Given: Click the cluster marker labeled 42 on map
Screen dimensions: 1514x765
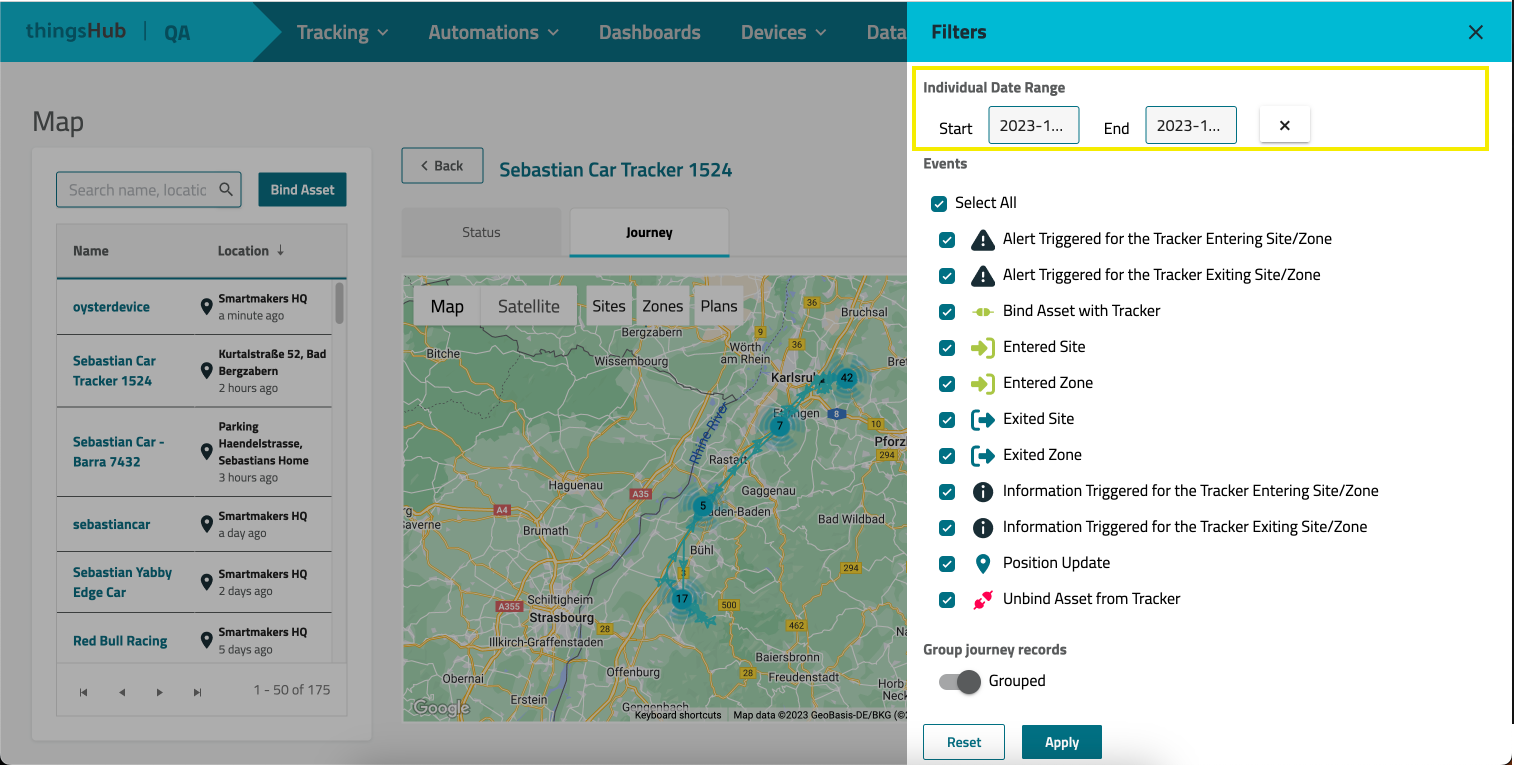Looking at the screenshot, I should pos(846,378).
